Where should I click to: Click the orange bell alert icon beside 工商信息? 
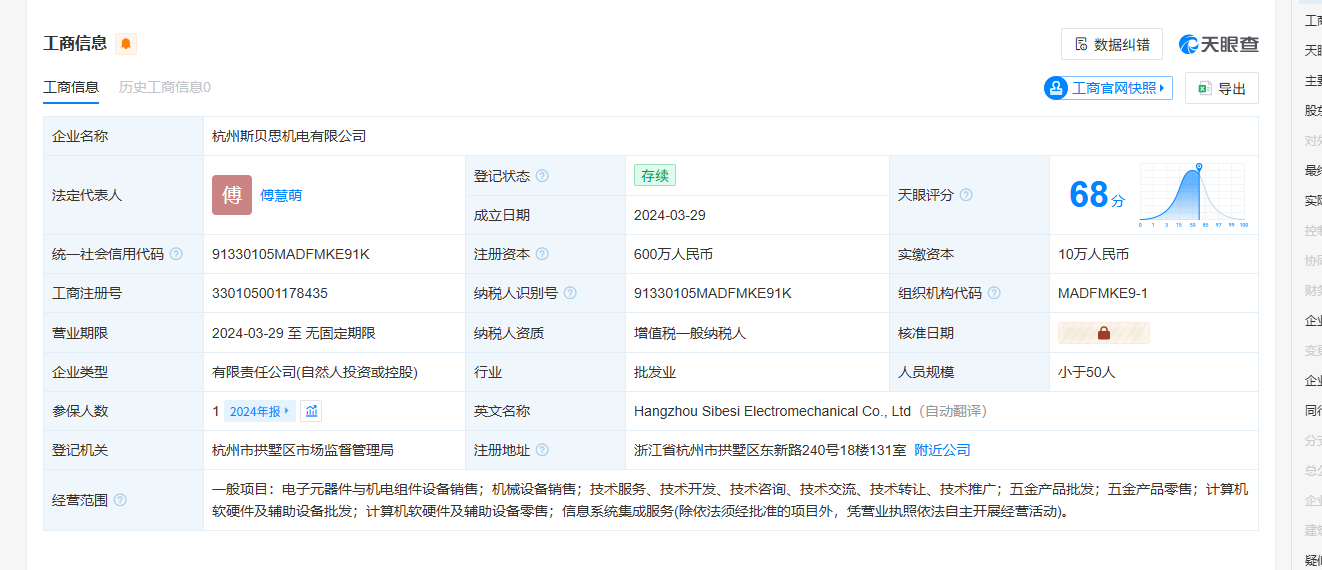tap(126, 44)
